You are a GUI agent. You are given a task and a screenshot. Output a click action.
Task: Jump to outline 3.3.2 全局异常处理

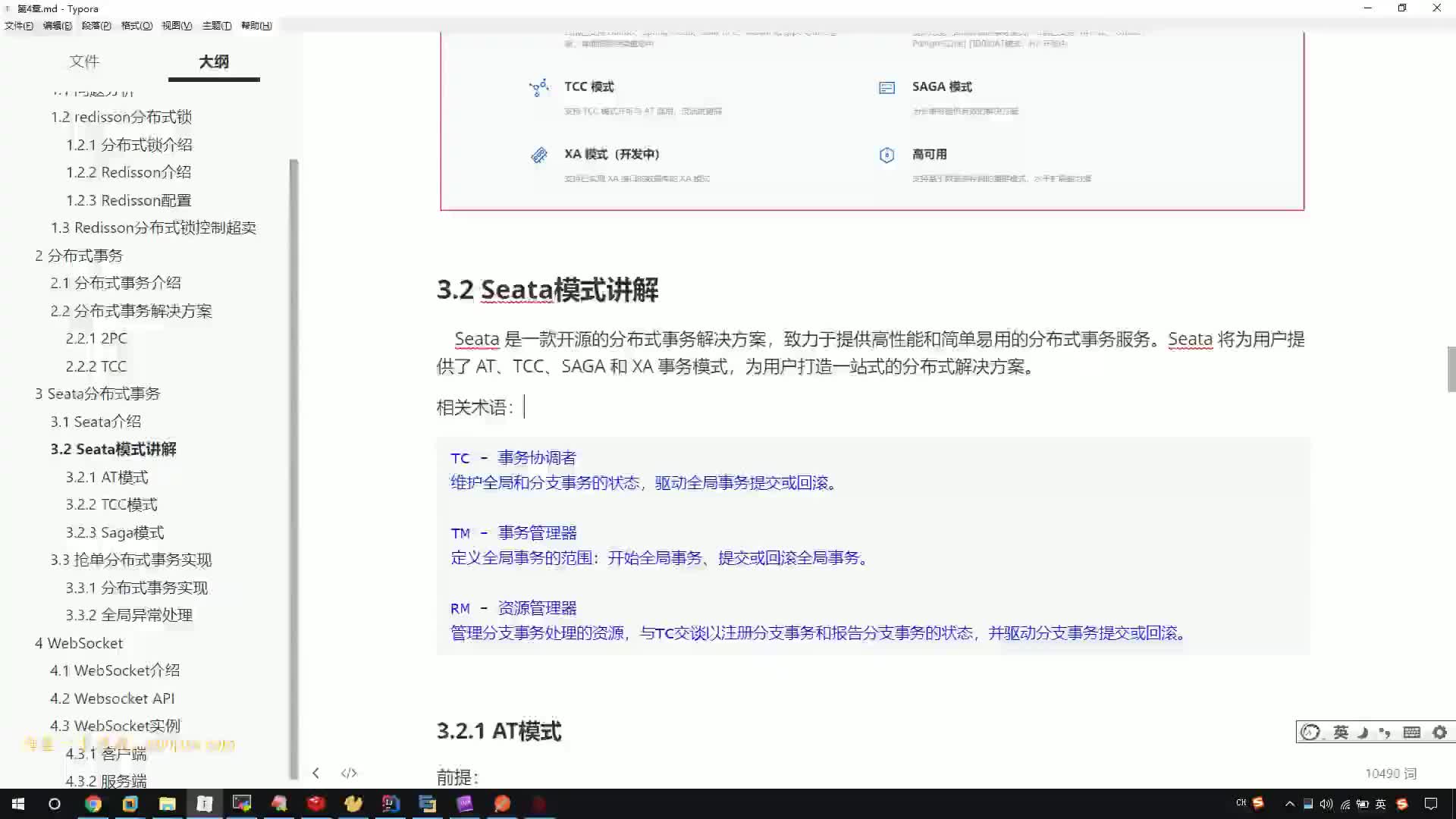(129, 615)
